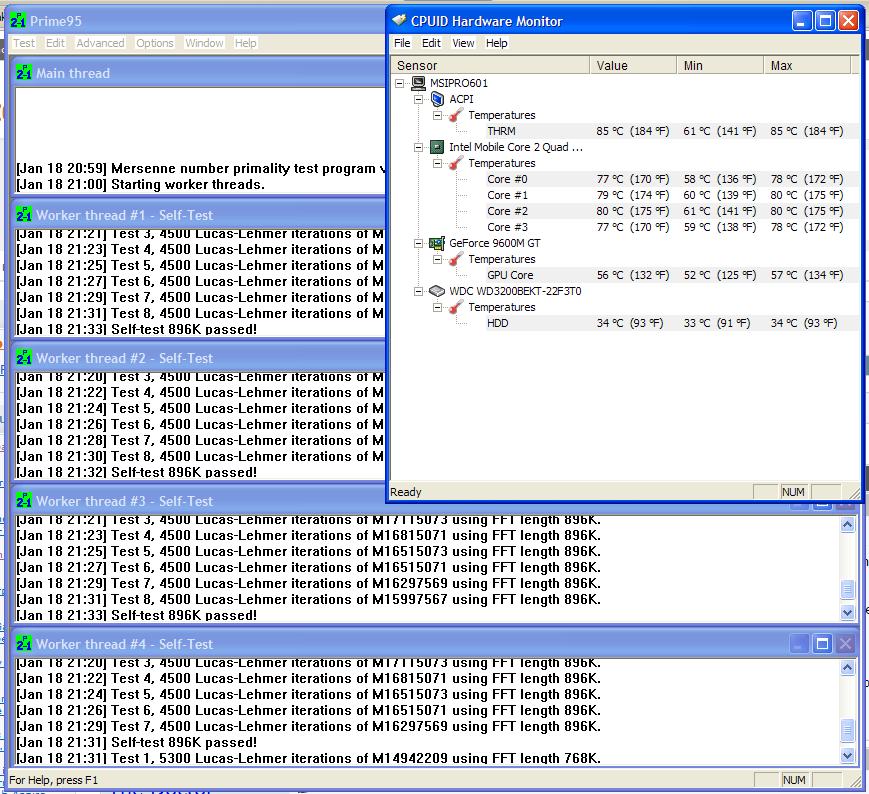The image size is (869, 794).
Task: Click scrollbar thumb in Worker thread #4
Action: (847, 730)
